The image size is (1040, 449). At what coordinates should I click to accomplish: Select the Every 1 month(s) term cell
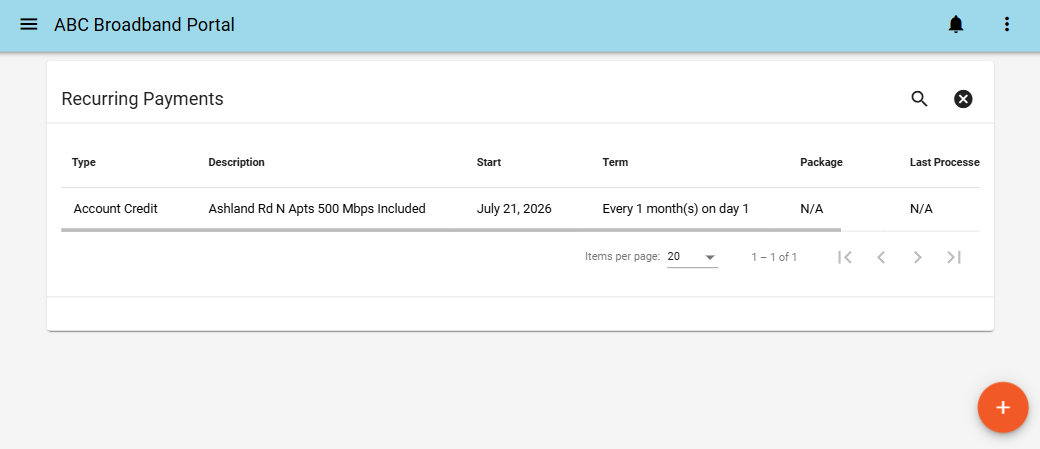tap(675, 209)
